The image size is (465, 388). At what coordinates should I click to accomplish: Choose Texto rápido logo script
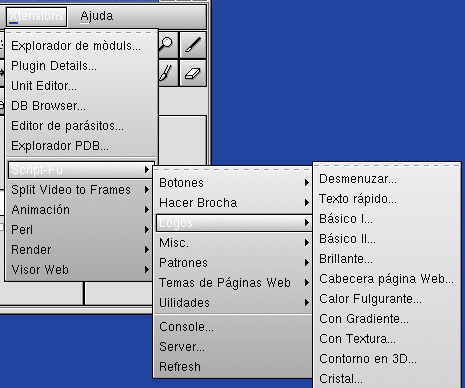[387, 199]
